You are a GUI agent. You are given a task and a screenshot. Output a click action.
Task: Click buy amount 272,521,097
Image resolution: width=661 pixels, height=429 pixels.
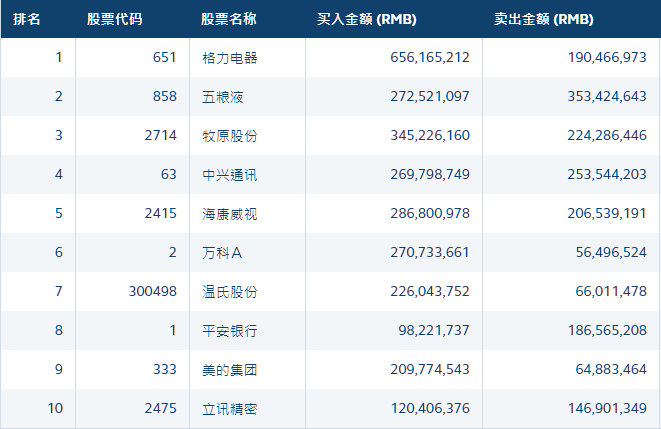pos(430,96)
